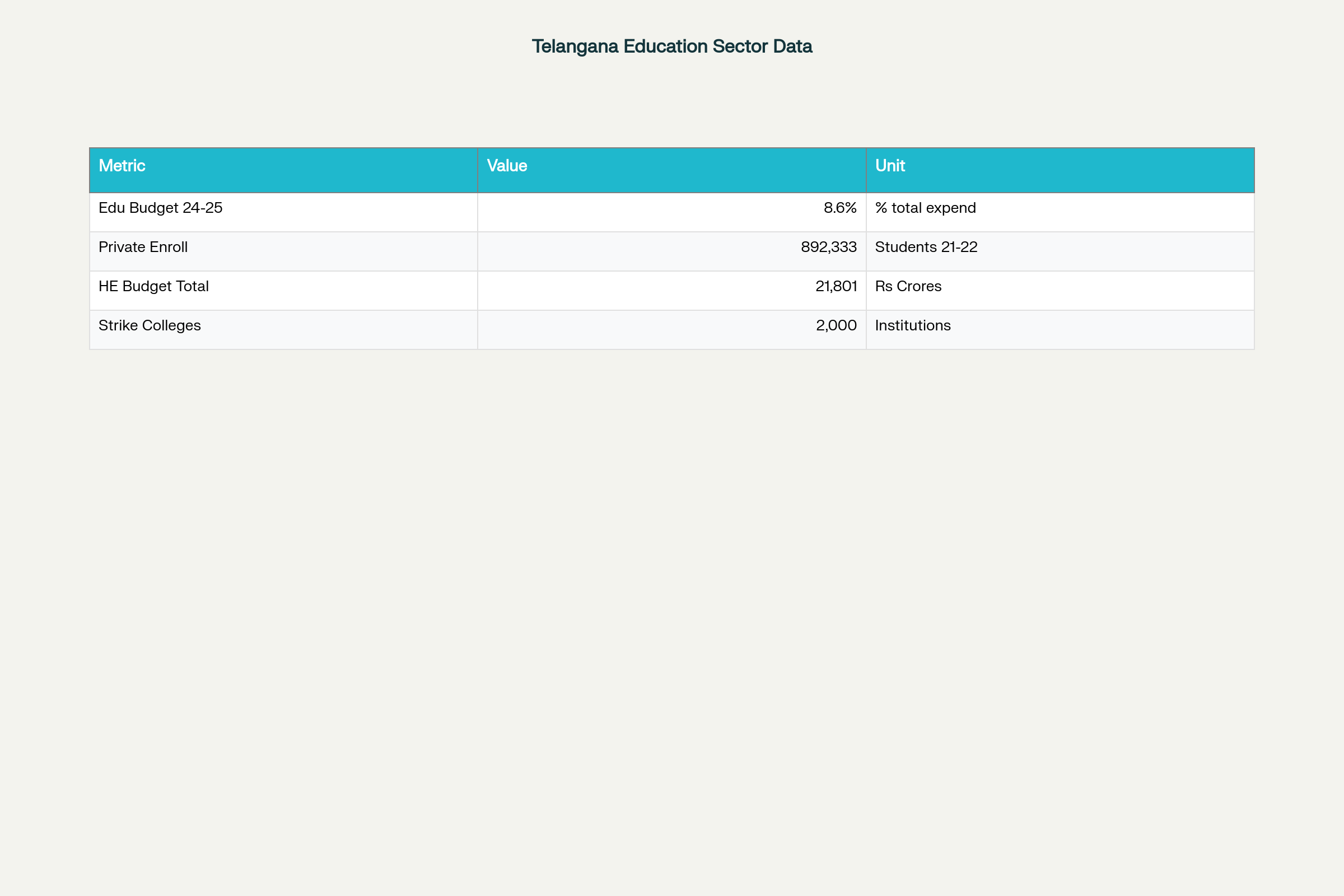
Task: Select the Metric column header
Action: point(122,166)
